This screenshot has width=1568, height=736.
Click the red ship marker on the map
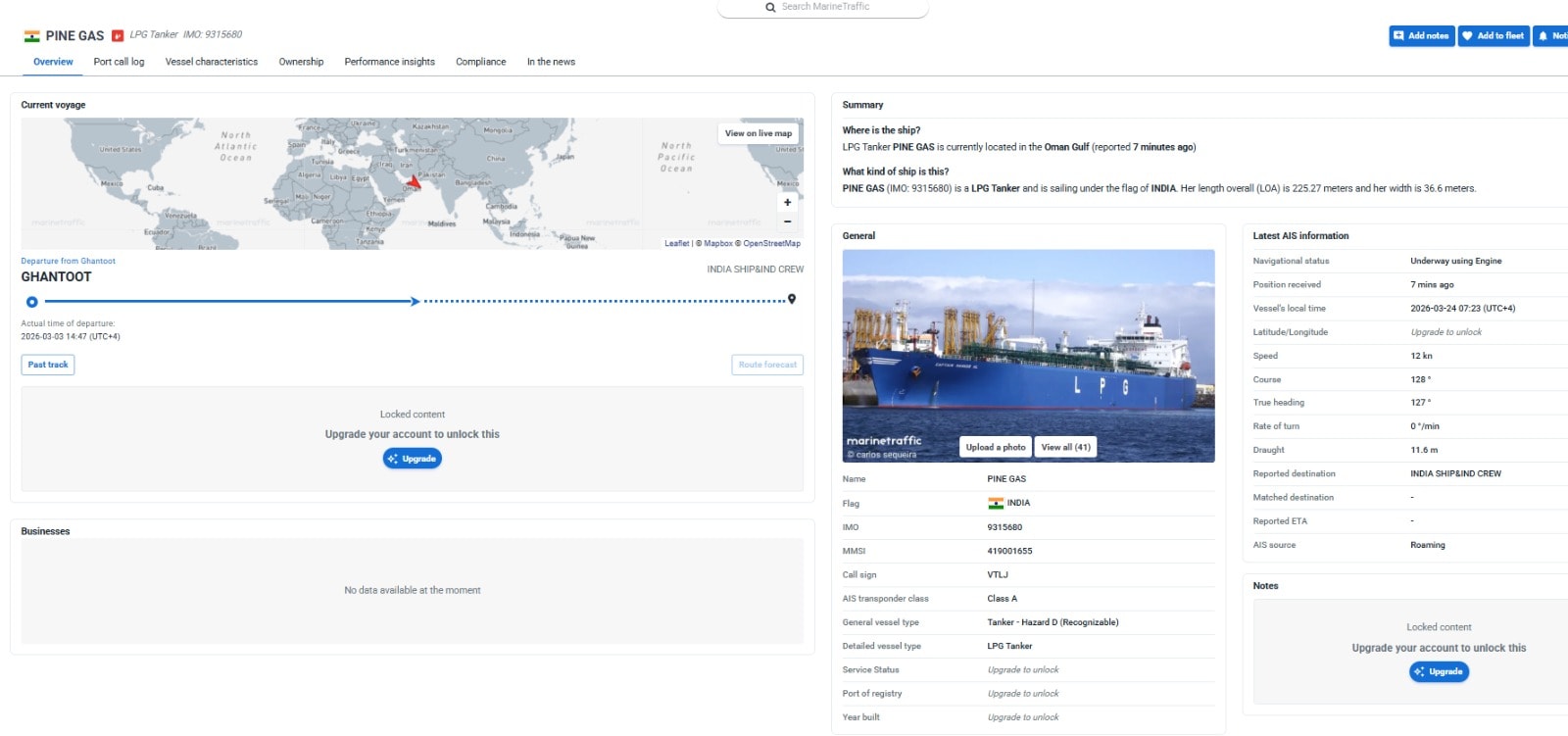click(x=414, y=182)
